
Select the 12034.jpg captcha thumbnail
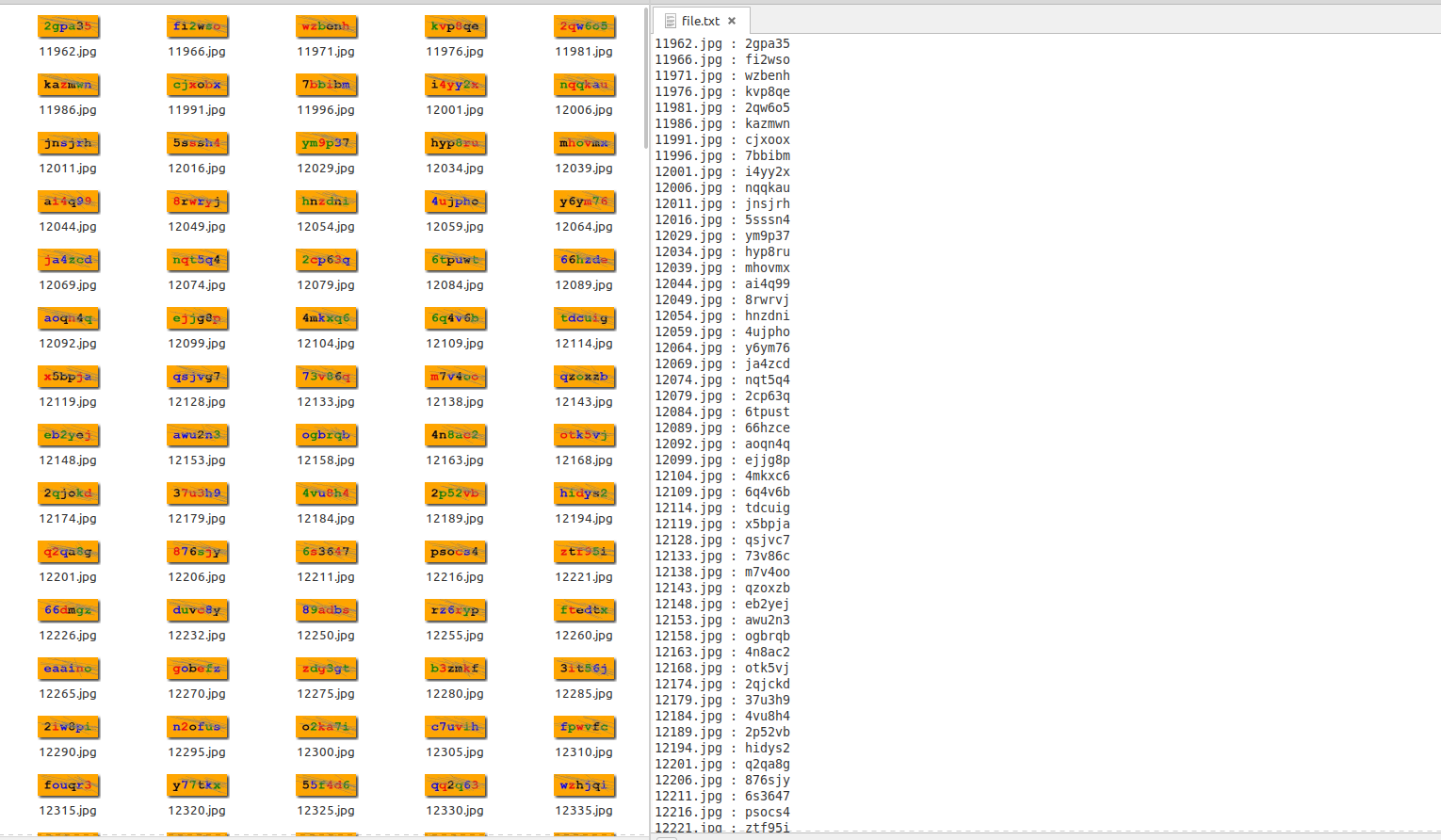[455, 144]
